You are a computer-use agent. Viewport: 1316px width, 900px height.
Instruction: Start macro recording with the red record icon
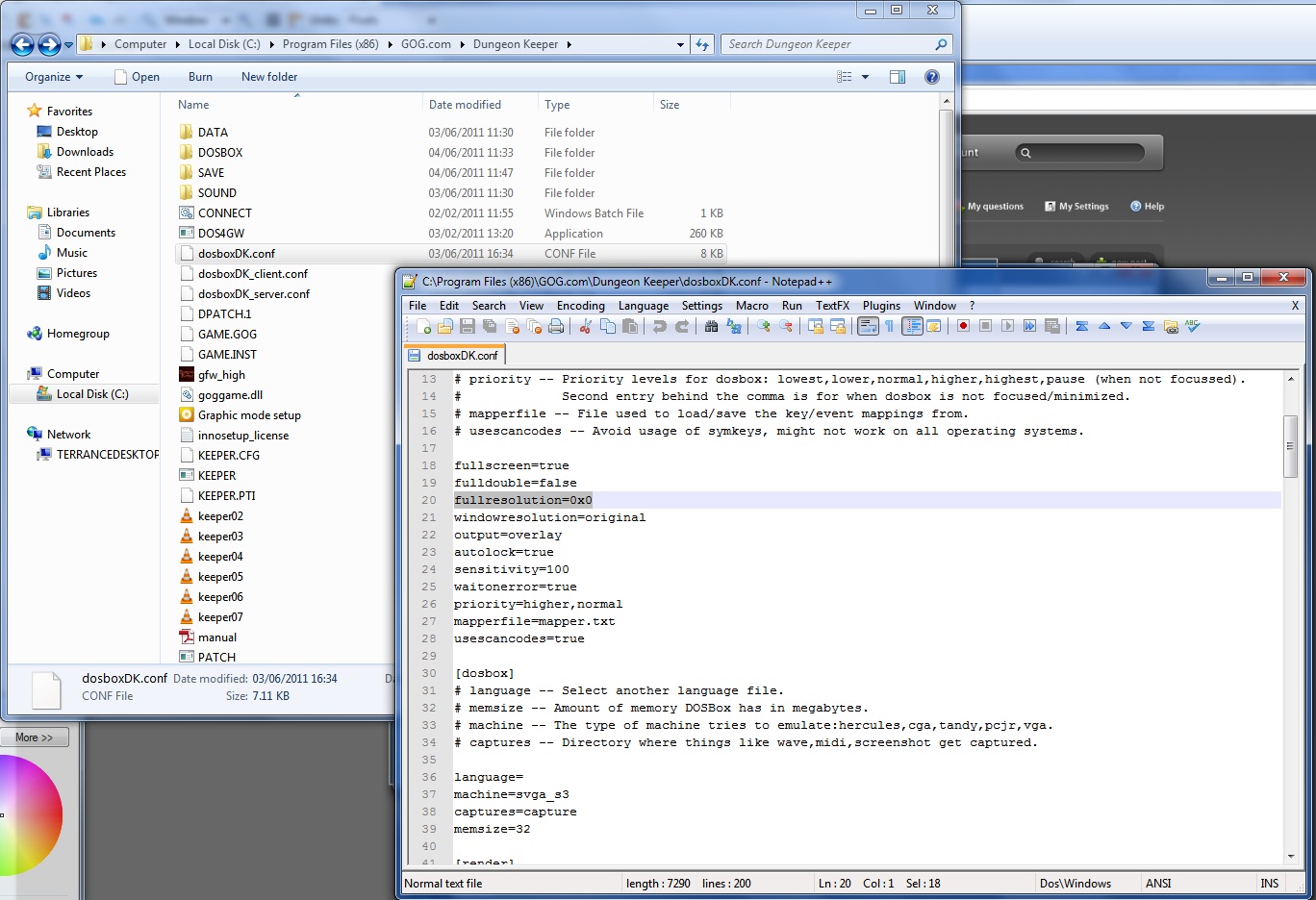(x=963, y=327)
